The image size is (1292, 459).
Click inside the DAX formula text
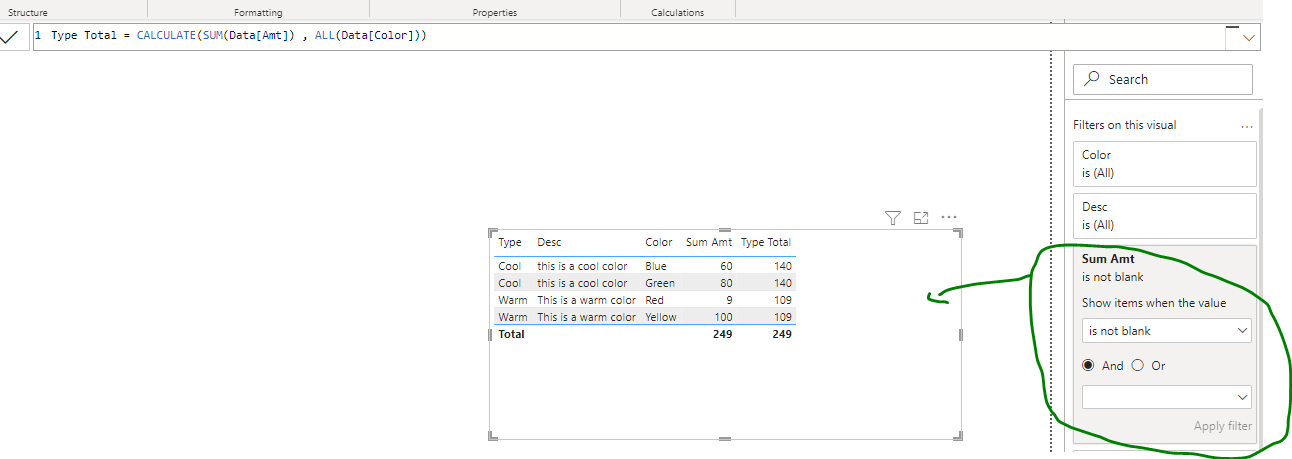point(239,36)
